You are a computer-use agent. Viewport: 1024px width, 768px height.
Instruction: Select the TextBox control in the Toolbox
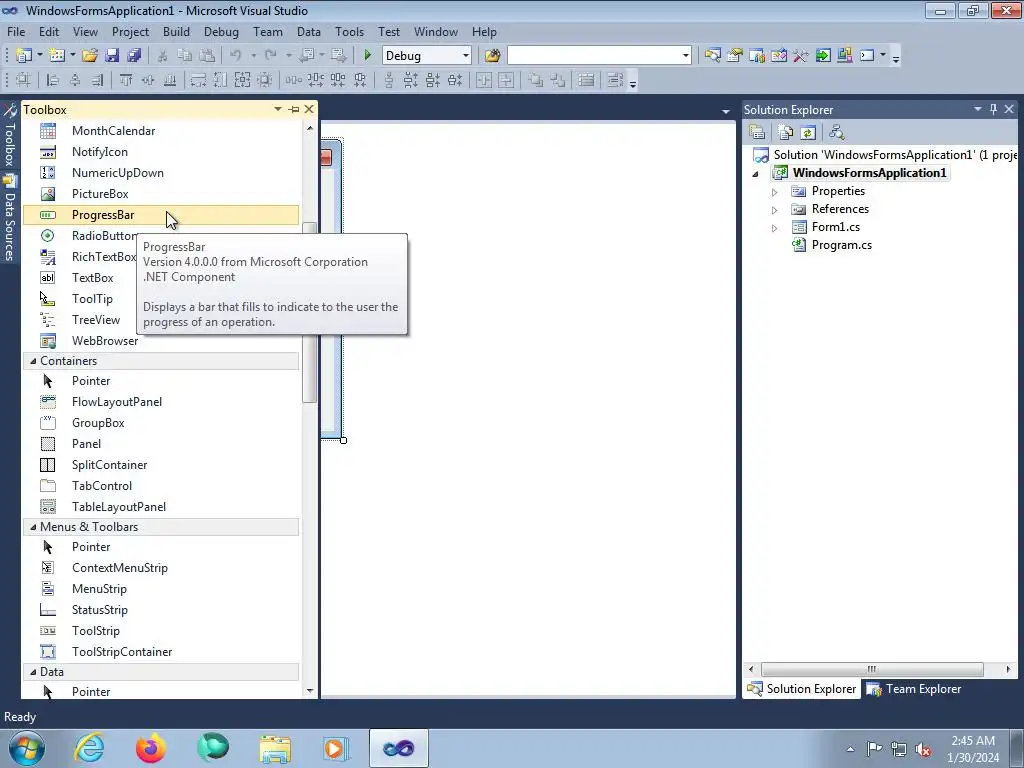[x=80, y=278]
